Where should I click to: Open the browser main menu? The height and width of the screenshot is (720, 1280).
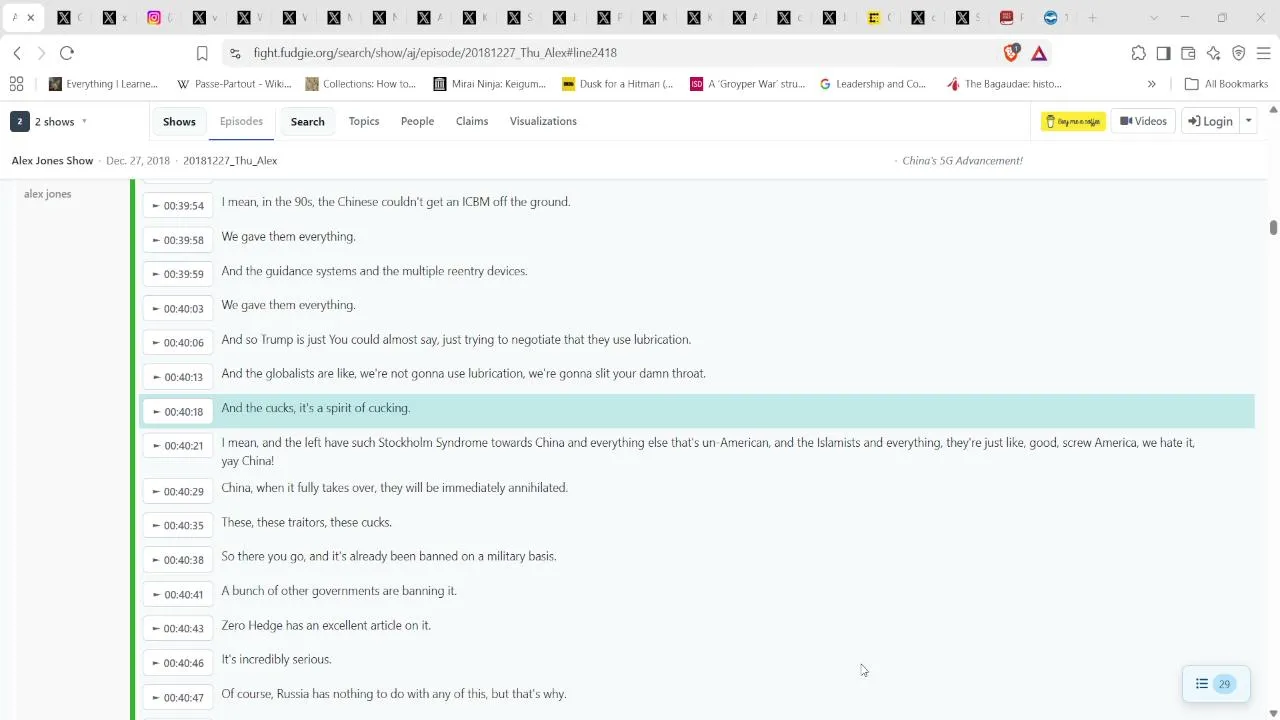click(1263, 53)
